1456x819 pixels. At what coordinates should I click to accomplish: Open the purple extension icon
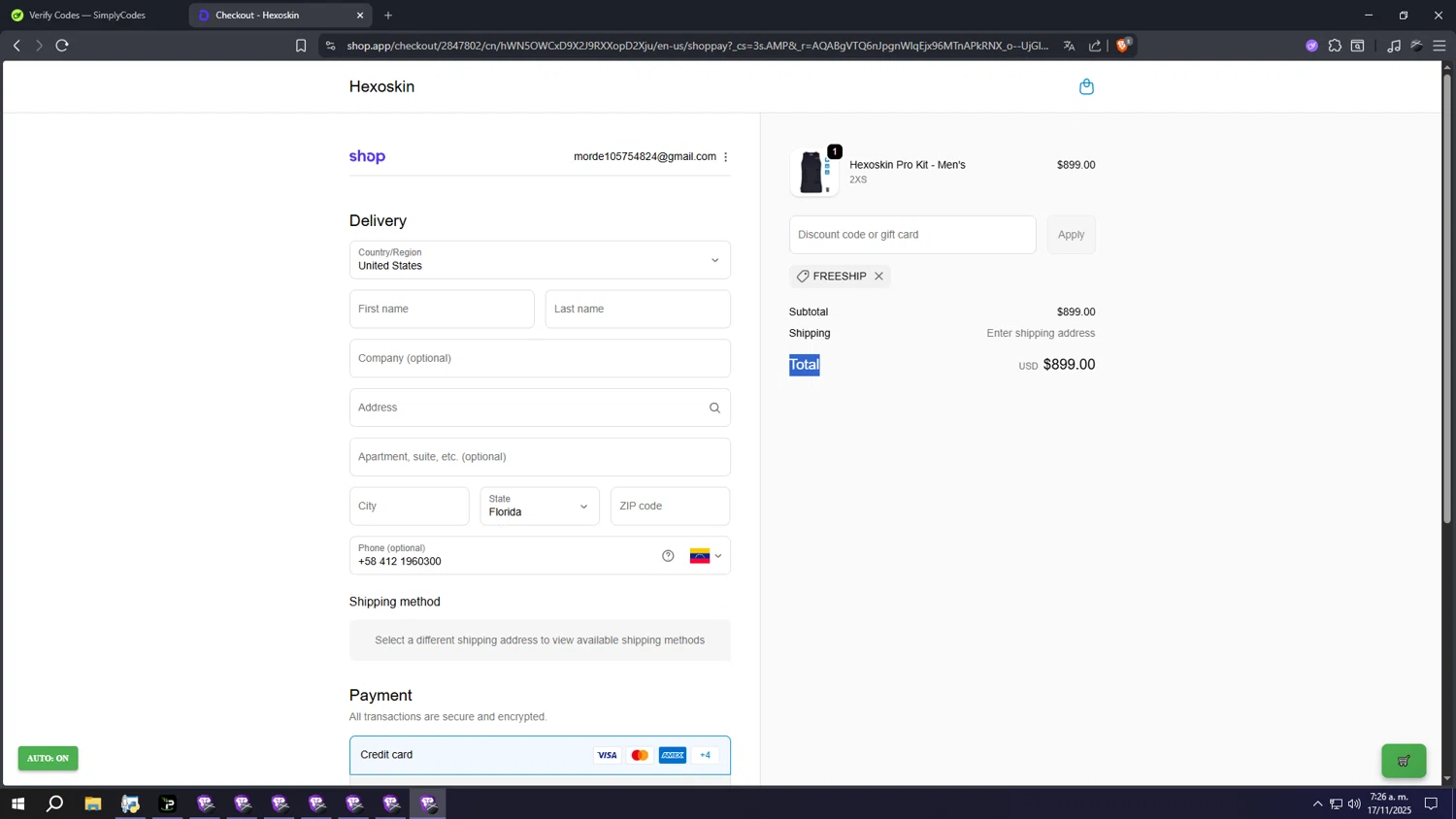pos(1311,46)
